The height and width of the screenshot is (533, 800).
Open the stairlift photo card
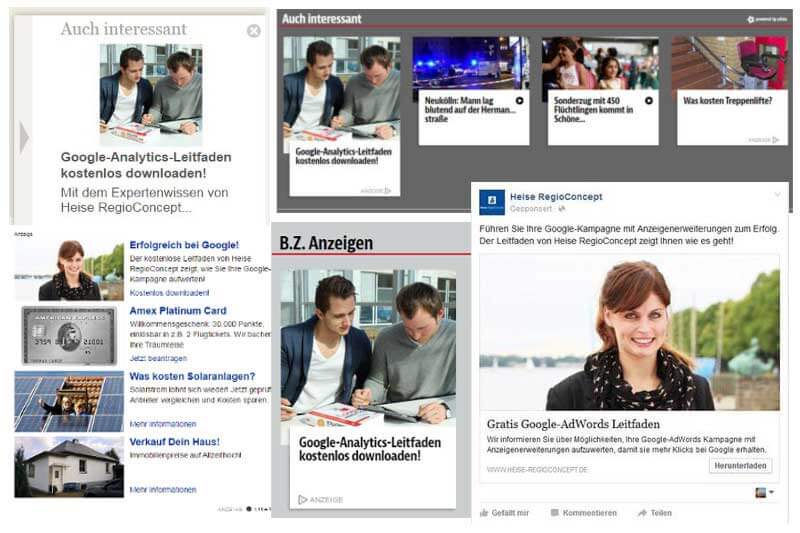(x=730, y=63)
